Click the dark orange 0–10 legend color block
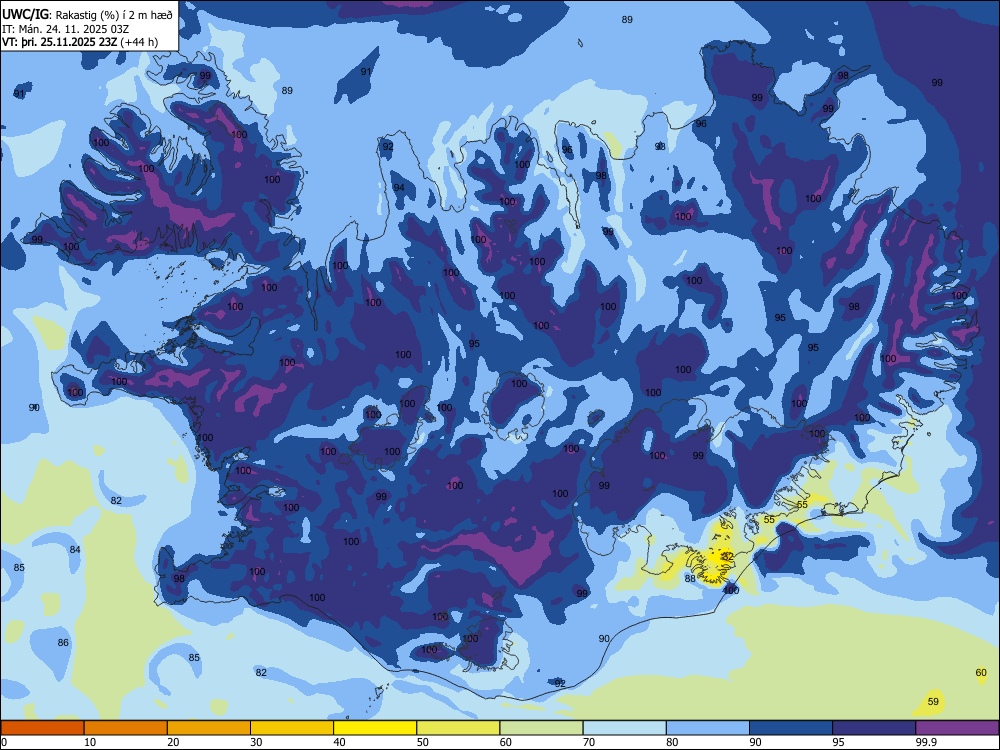The height and width of the screenshot is (750, 1000). [42, 728]
